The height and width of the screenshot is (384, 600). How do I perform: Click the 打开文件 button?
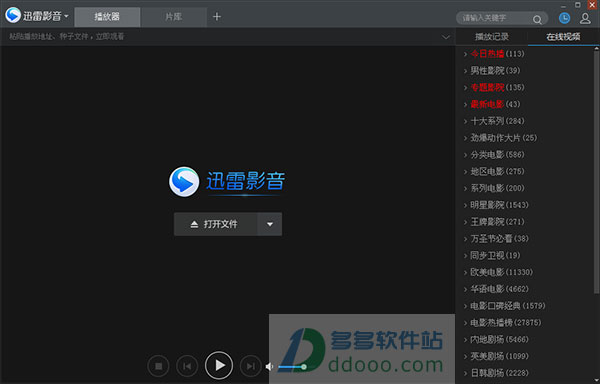[x=215, y=224]
